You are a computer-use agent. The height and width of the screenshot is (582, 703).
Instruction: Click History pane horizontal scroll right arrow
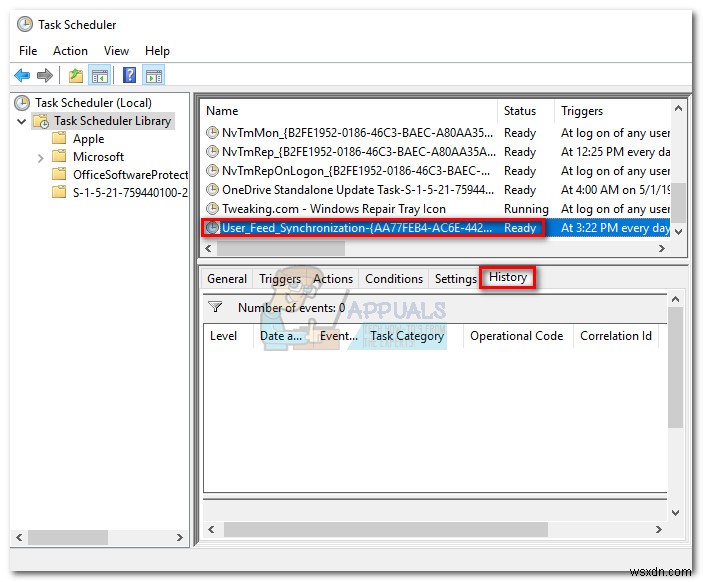(659, 530)
